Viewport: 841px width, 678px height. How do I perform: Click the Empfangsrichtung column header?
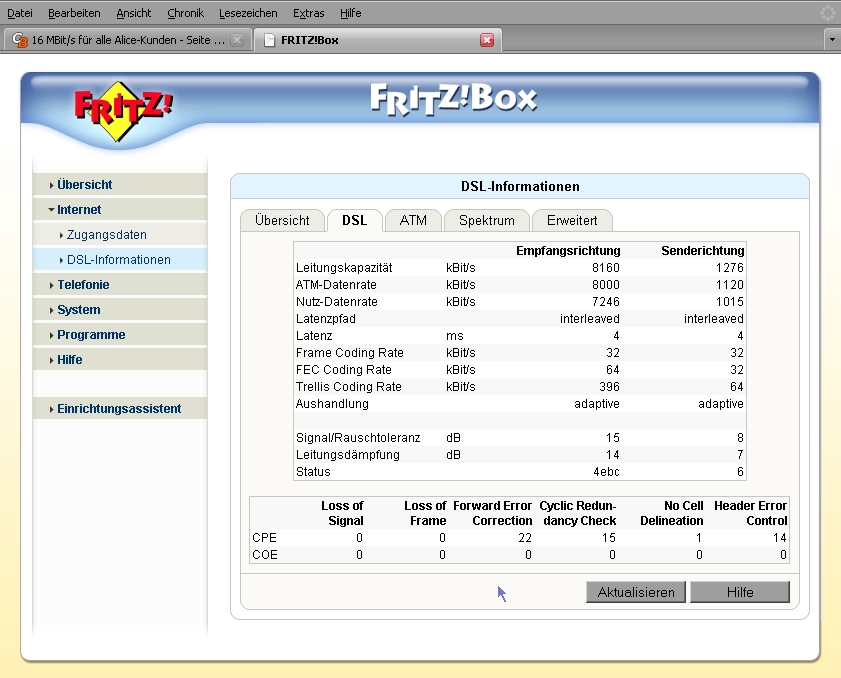(568, 250)
